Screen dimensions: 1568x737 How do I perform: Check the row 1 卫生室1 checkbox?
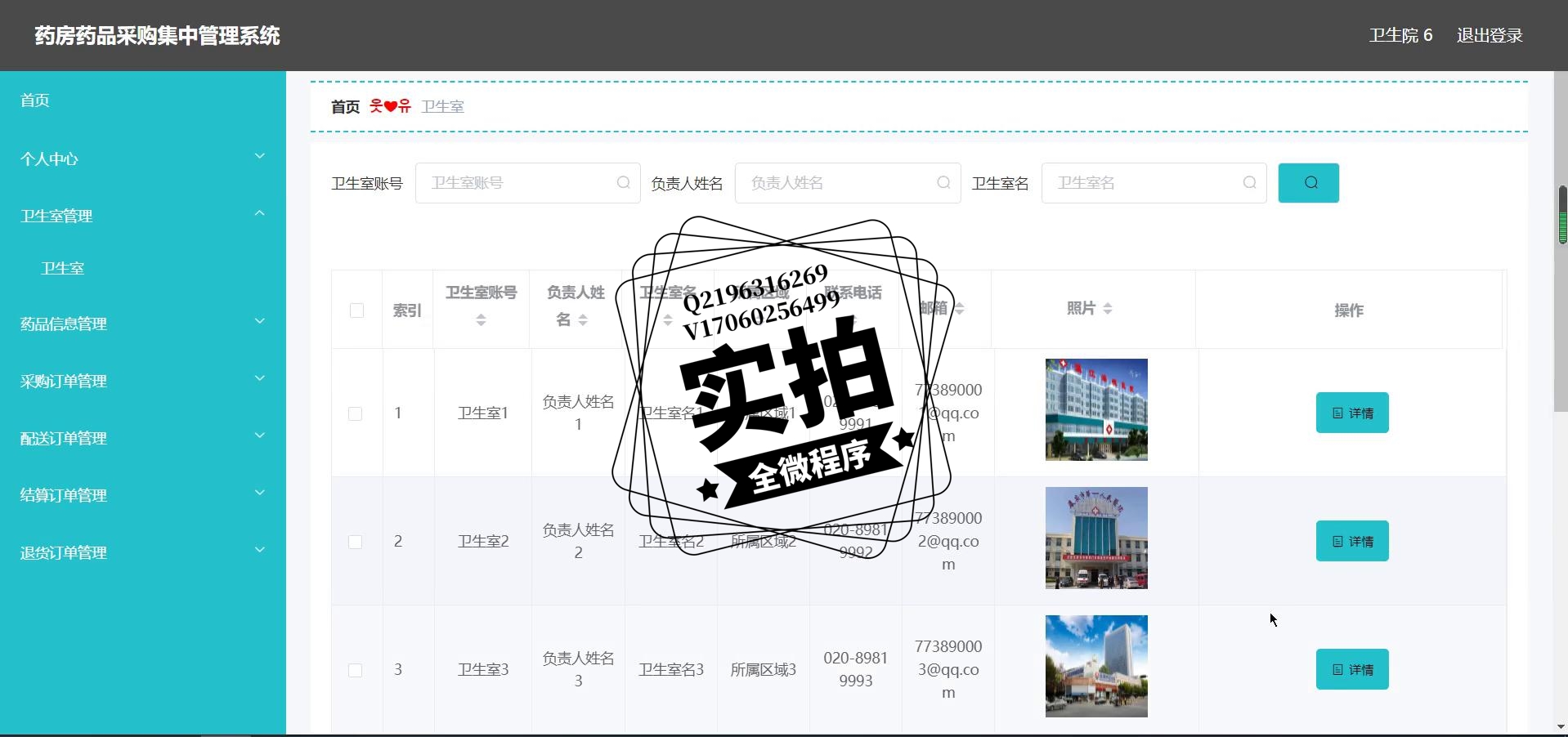coord(356,413)
